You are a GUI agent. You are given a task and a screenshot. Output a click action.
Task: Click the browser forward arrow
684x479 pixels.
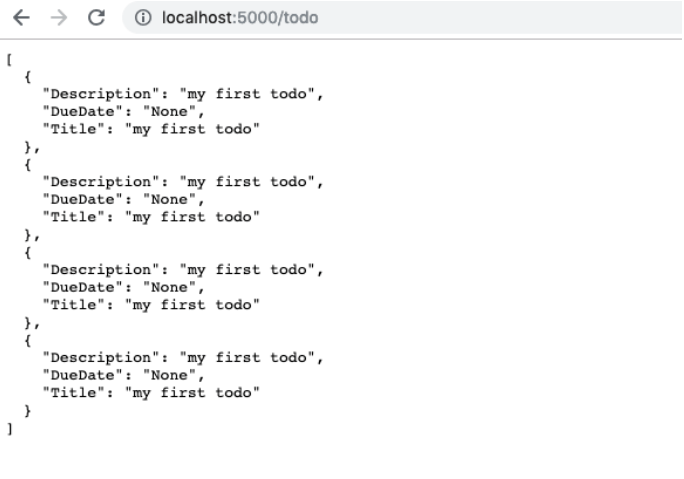[x=58, y=18]
